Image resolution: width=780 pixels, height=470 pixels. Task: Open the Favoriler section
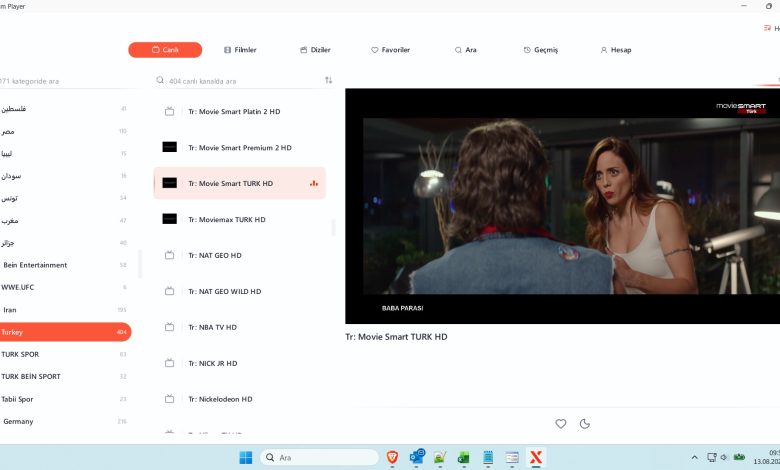[390, 50]
